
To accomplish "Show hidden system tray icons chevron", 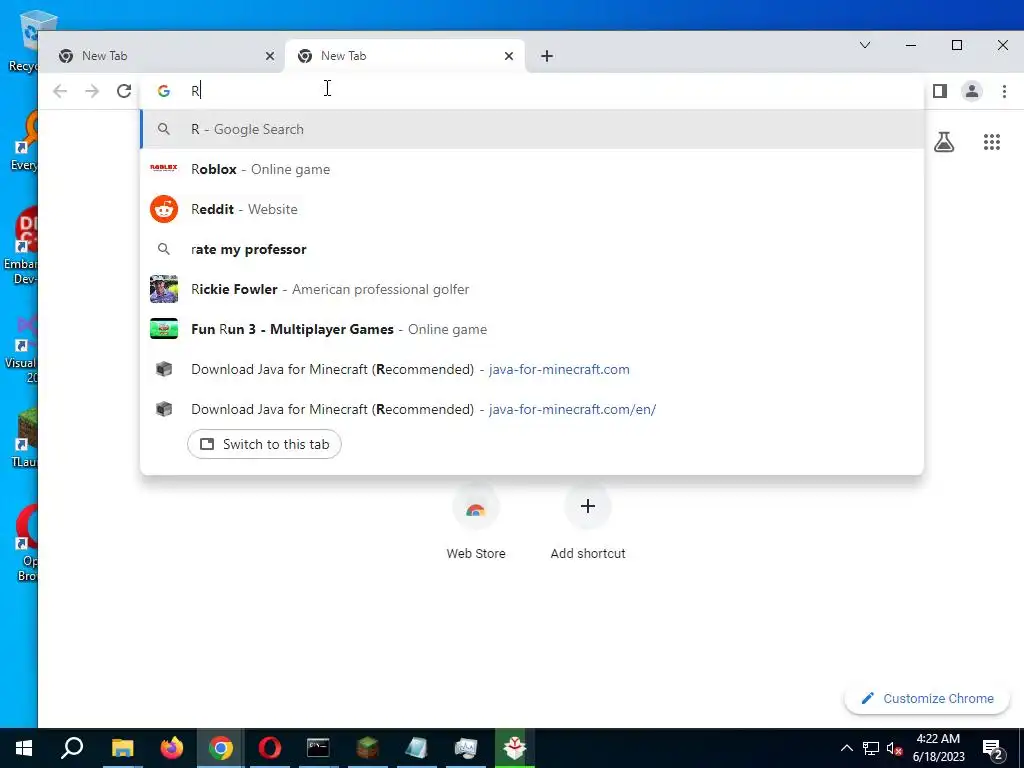I will (x=846, y=748).
